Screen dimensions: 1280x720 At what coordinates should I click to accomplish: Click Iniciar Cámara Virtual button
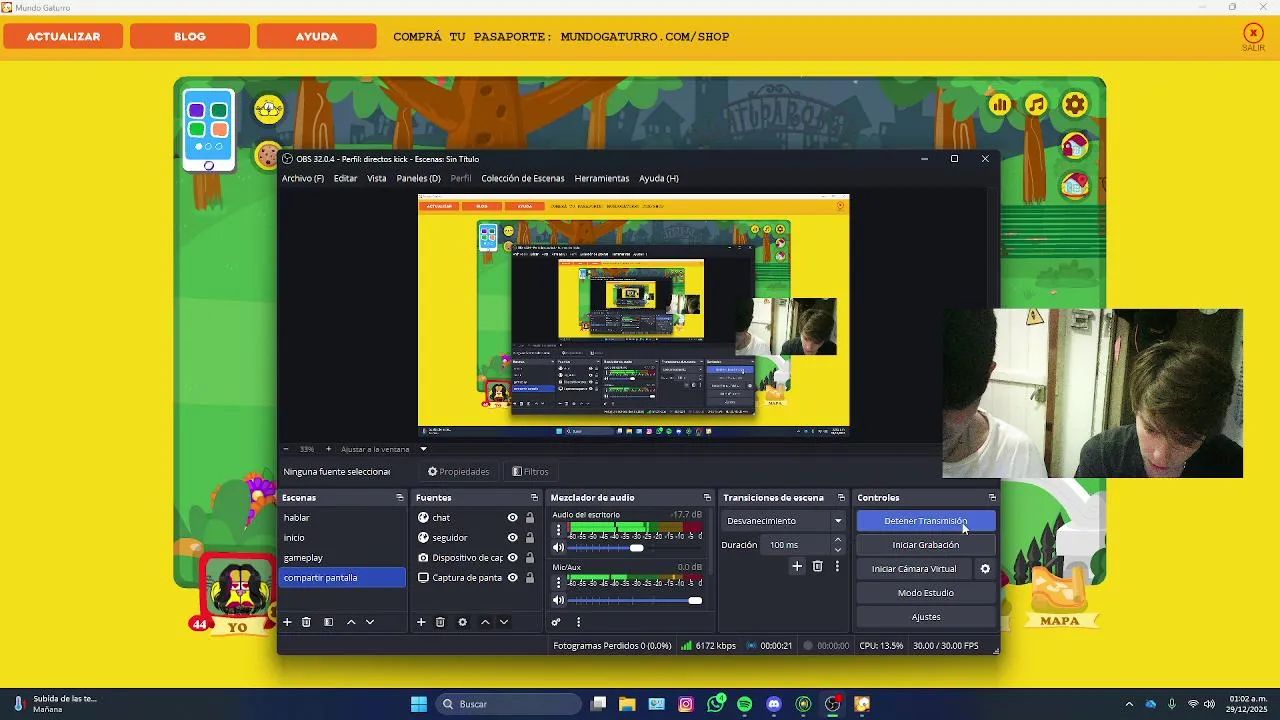914,569
